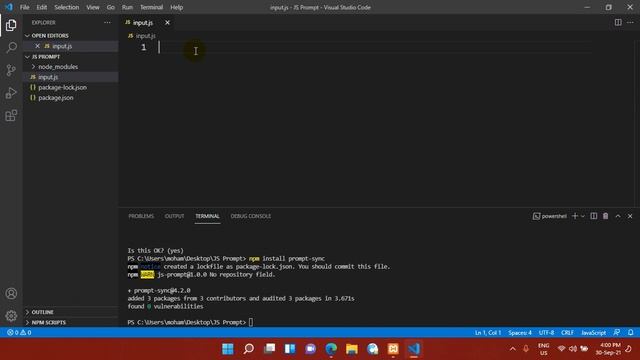Open the Go menu

(x=111, y=7)
